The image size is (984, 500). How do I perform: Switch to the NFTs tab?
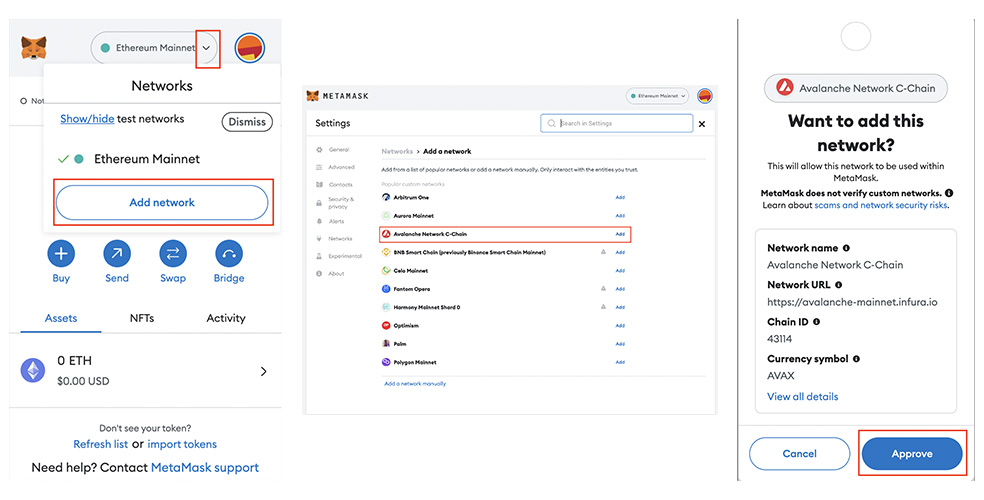[142, 318]
